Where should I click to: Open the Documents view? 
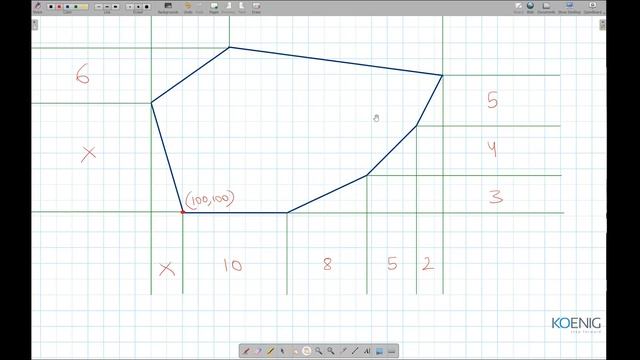tap(546, 7)
